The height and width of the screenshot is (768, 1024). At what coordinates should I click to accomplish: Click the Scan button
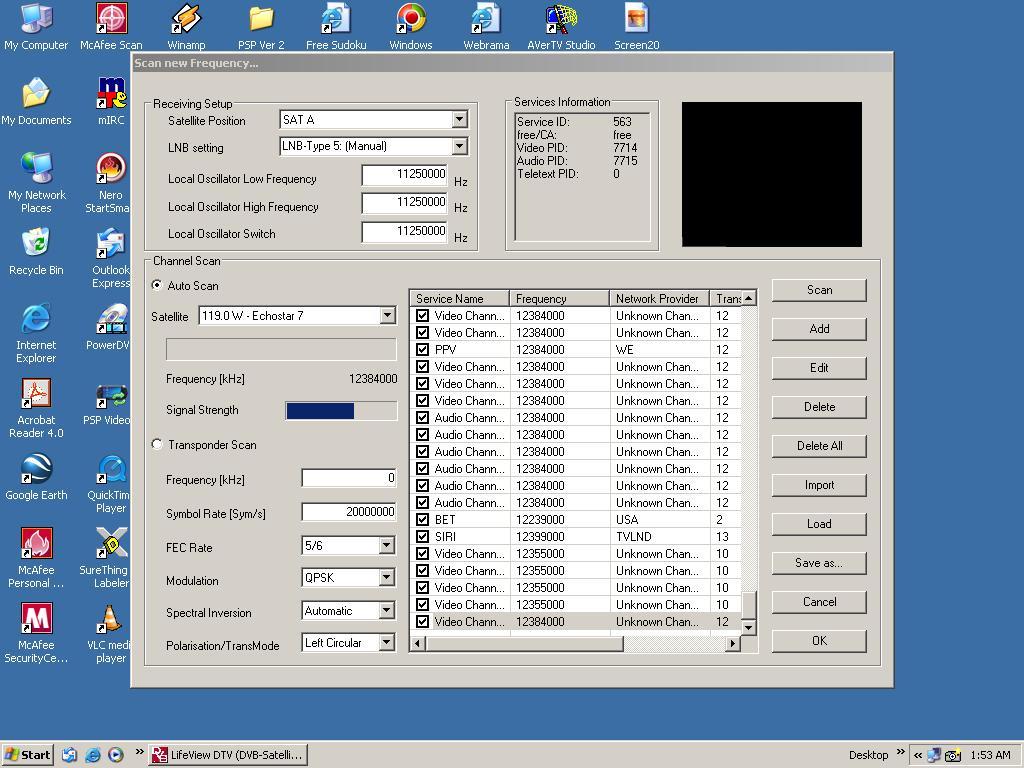tap(819, 290)
